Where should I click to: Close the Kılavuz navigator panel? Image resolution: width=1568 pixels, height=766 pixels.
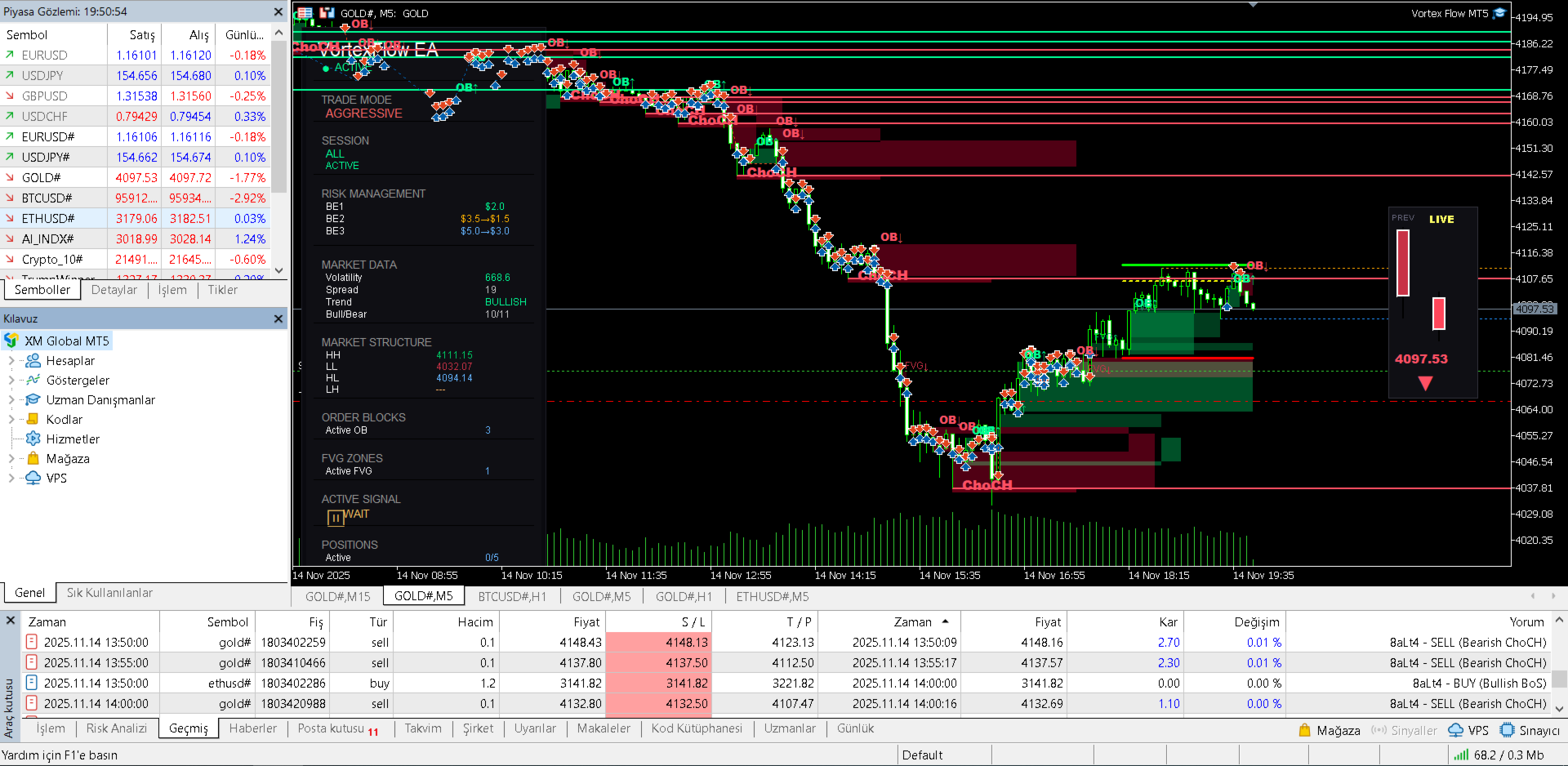pyautogui.click(x=278, y=318)
